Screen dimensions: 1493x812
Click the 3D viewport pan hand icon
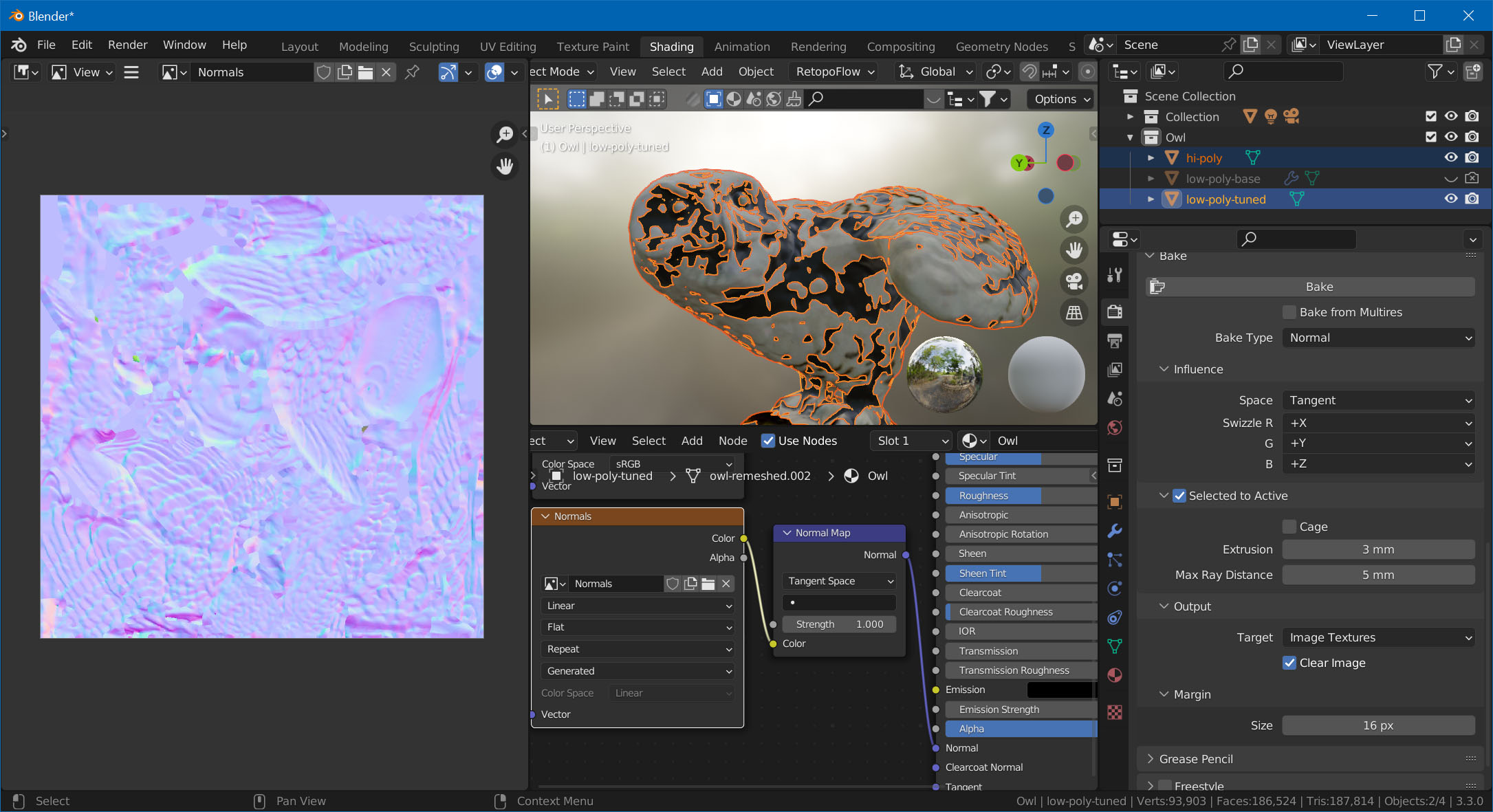(1074, 250)
